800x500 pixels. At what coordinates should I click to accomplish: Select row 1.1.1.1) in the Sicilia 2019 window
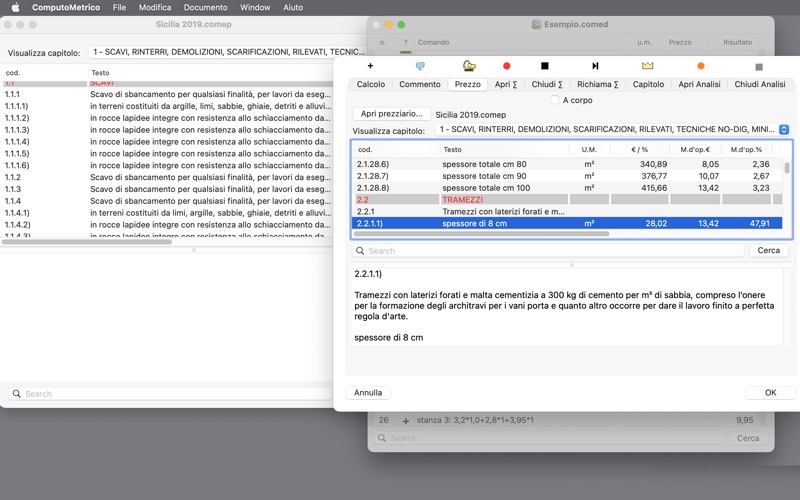tap(167, 106)
